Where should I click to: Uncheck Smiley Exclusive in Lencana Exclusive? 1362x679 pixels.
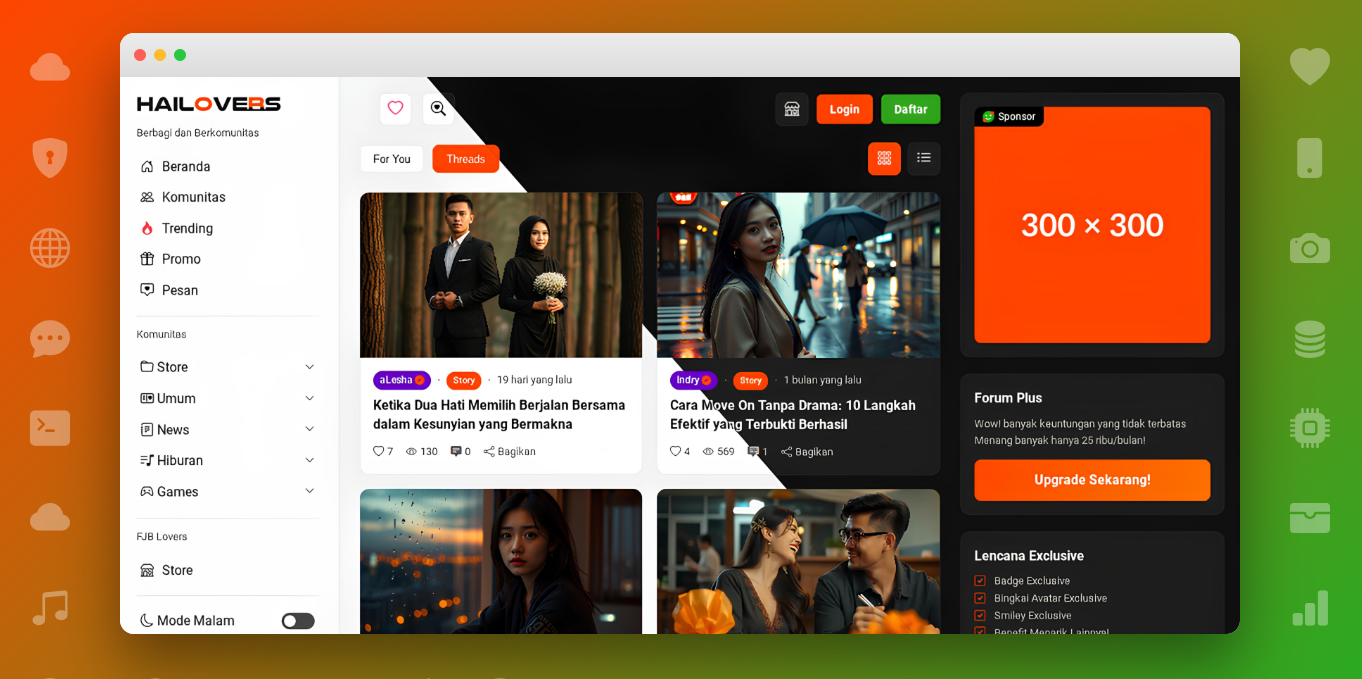(981, 615)
